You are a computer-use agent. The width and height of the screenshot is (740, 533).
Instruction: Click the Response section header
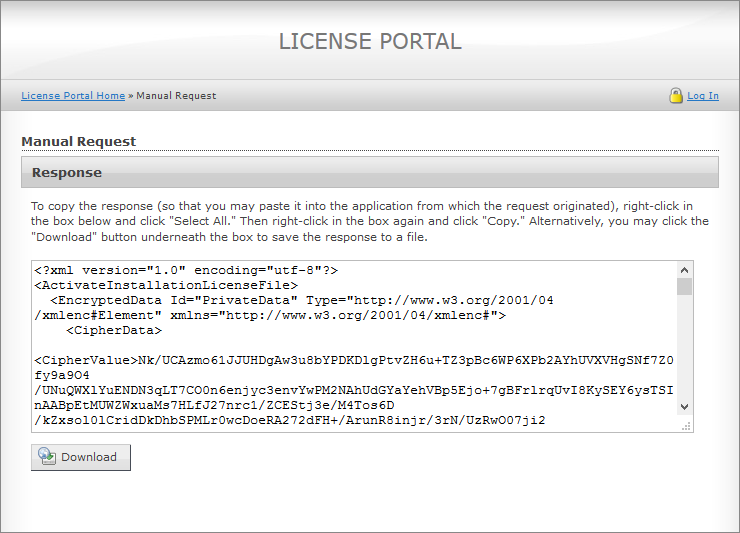click(370, 172)
